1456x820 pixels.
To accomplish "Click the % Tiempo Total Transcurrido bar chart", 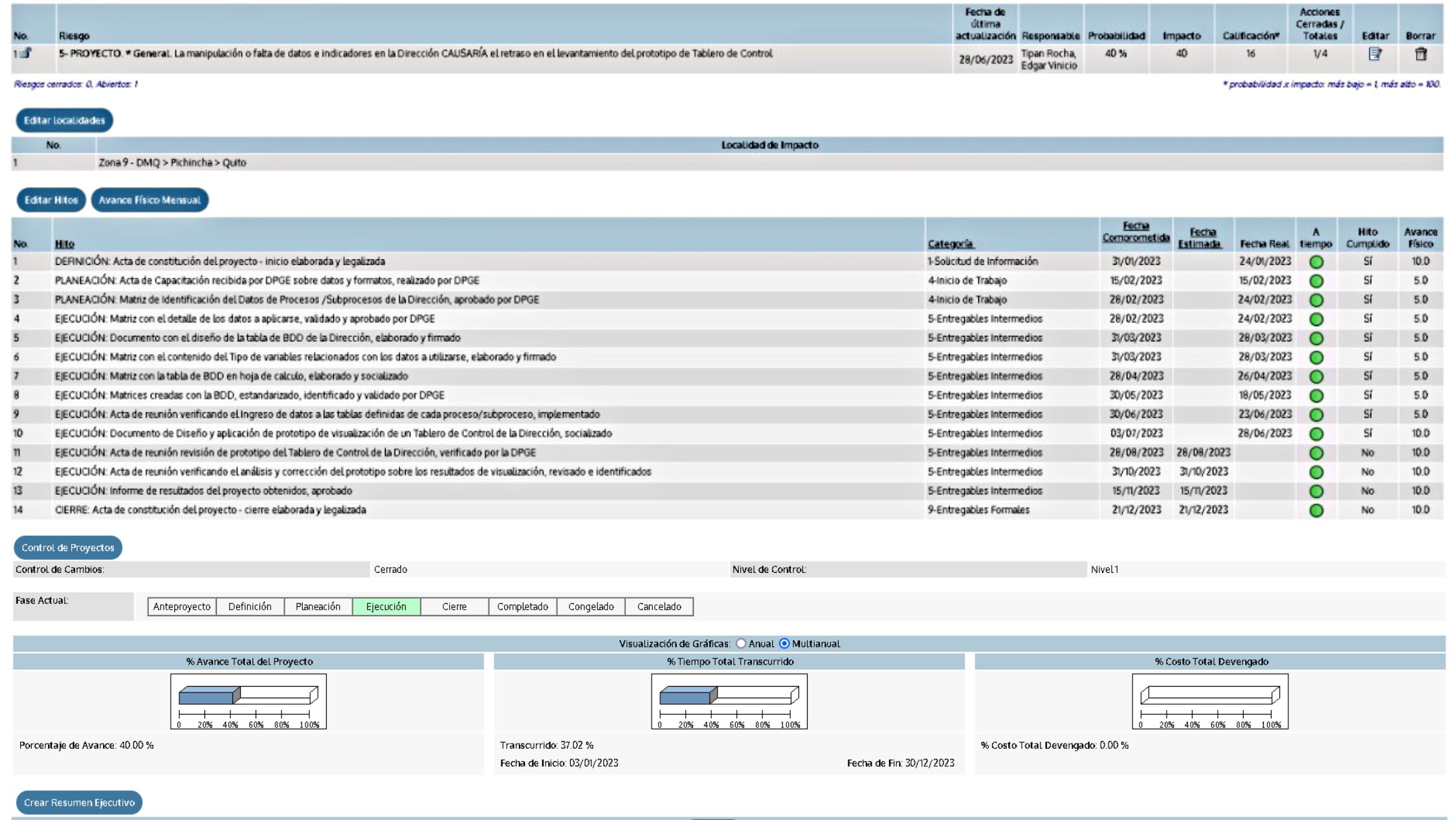I will [729, 702].
